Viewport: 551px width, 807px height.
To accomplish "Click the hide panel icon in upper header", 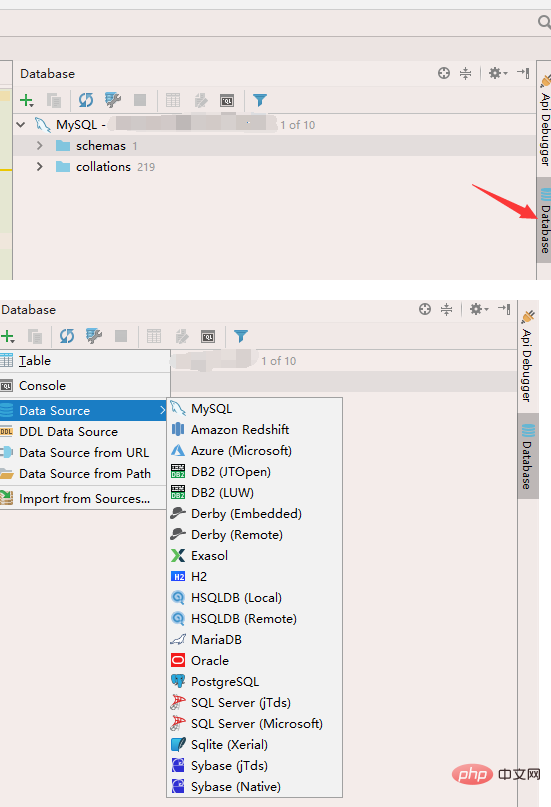I will [x=523, y=73].
